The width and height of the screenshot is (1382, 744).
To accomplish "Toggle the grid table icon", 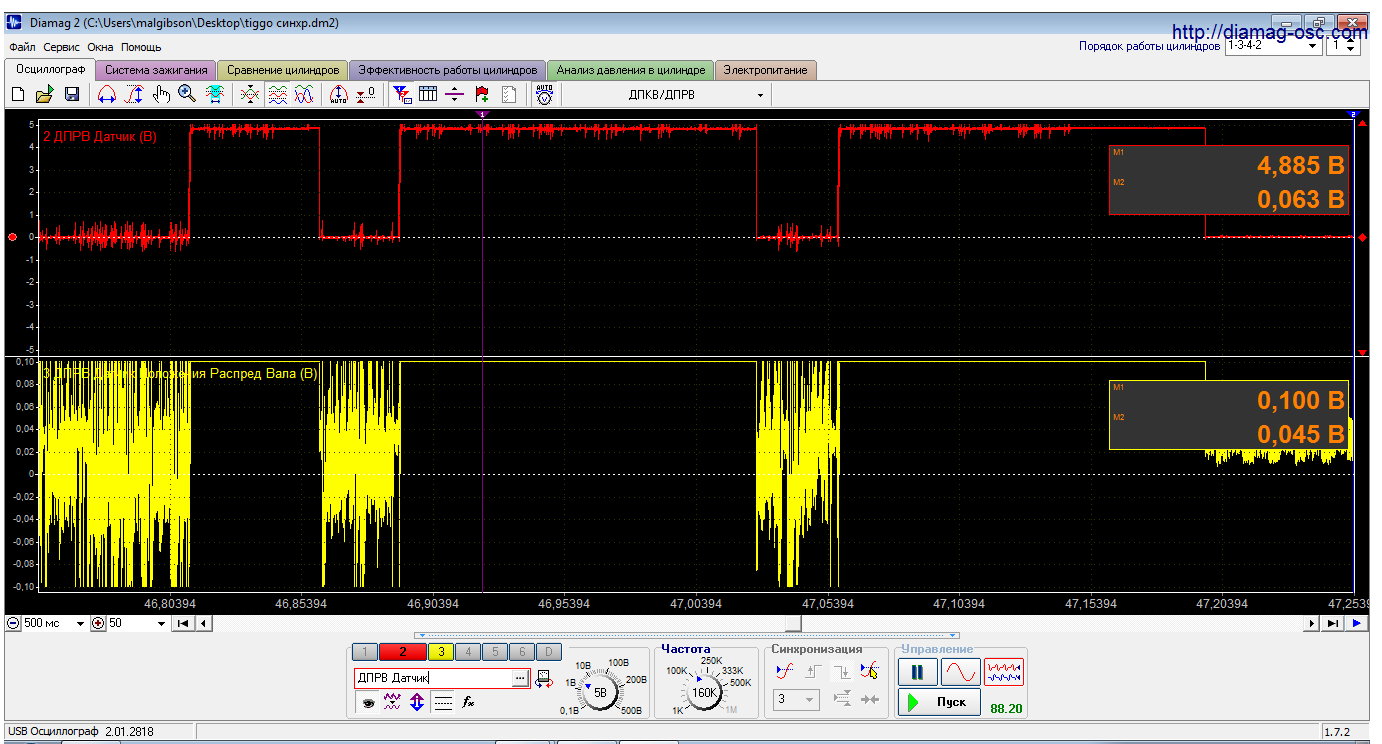I will [x=428, y=94].
